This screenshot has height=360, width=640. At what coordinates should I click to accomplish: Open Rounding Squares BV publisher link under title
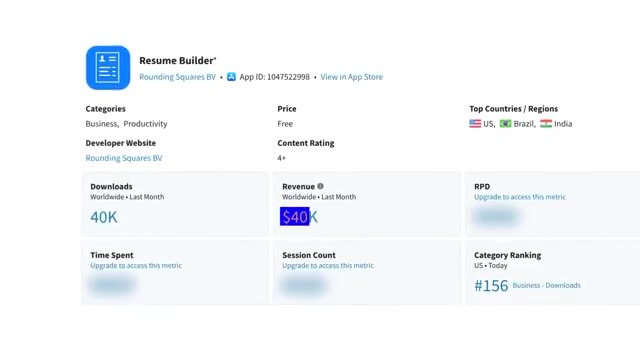coord(178,77)
